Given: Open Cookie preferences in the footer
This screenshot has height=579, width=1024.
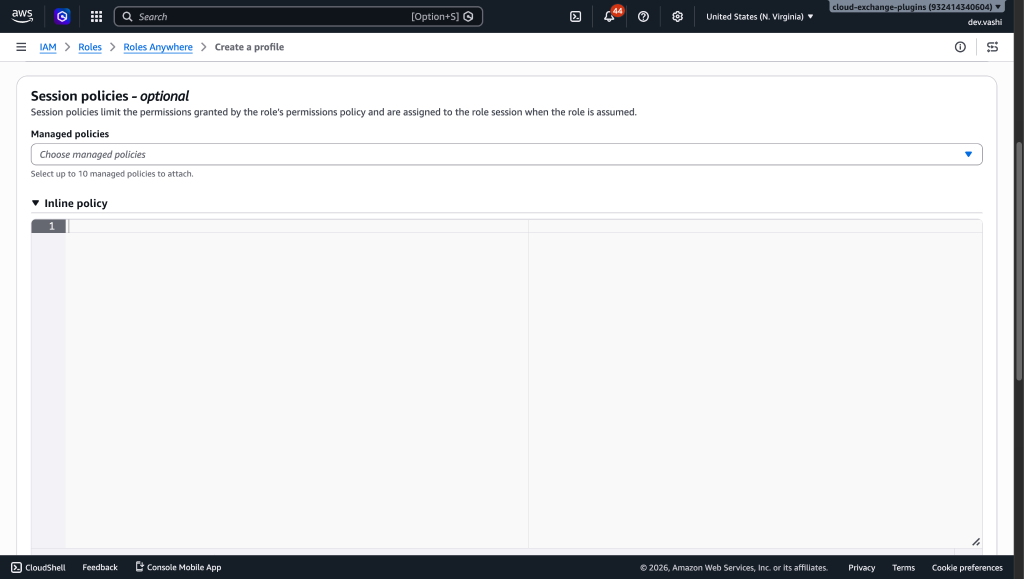Looking at the screenshot, I should tap(967, 567).
